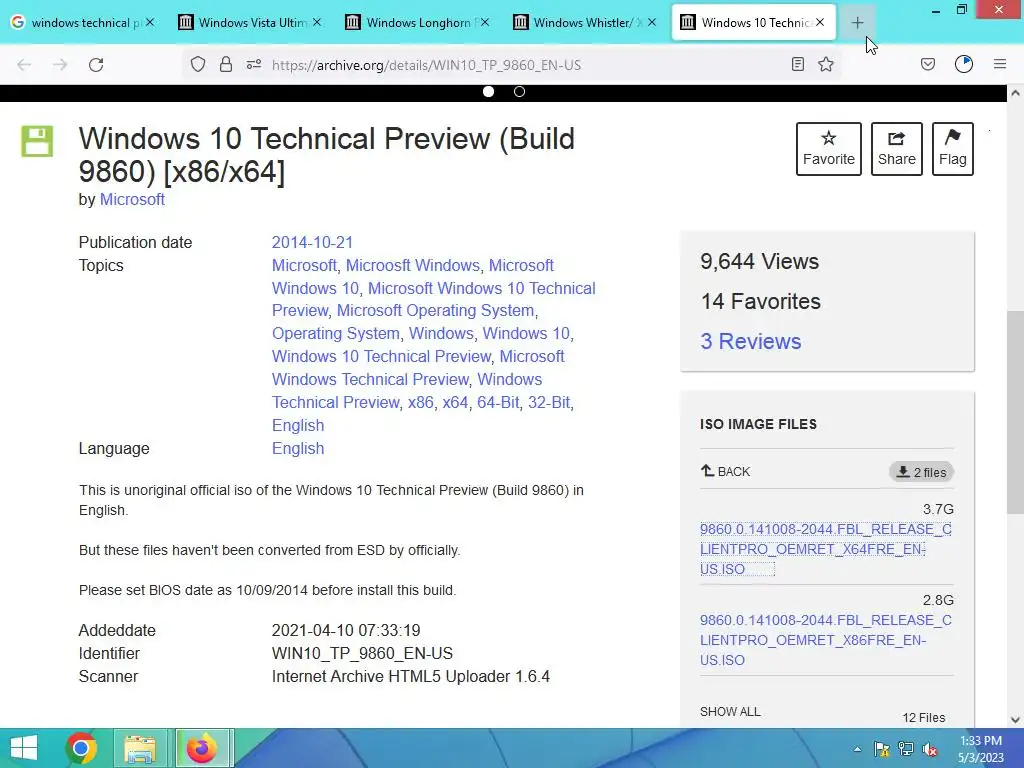
Task: Click scrollbar up arrow
Action: 1015,93
